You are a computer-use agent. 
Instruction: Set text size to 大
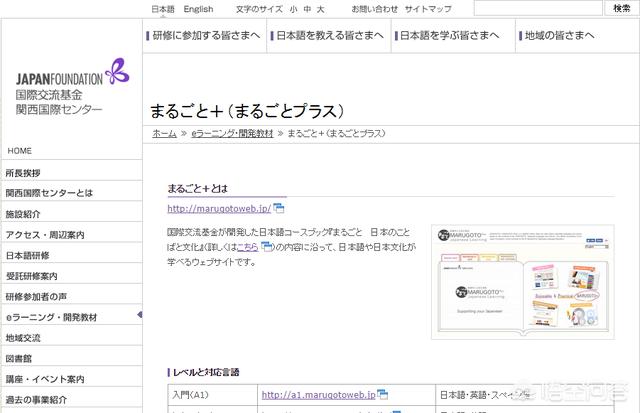tap(320, 9)
